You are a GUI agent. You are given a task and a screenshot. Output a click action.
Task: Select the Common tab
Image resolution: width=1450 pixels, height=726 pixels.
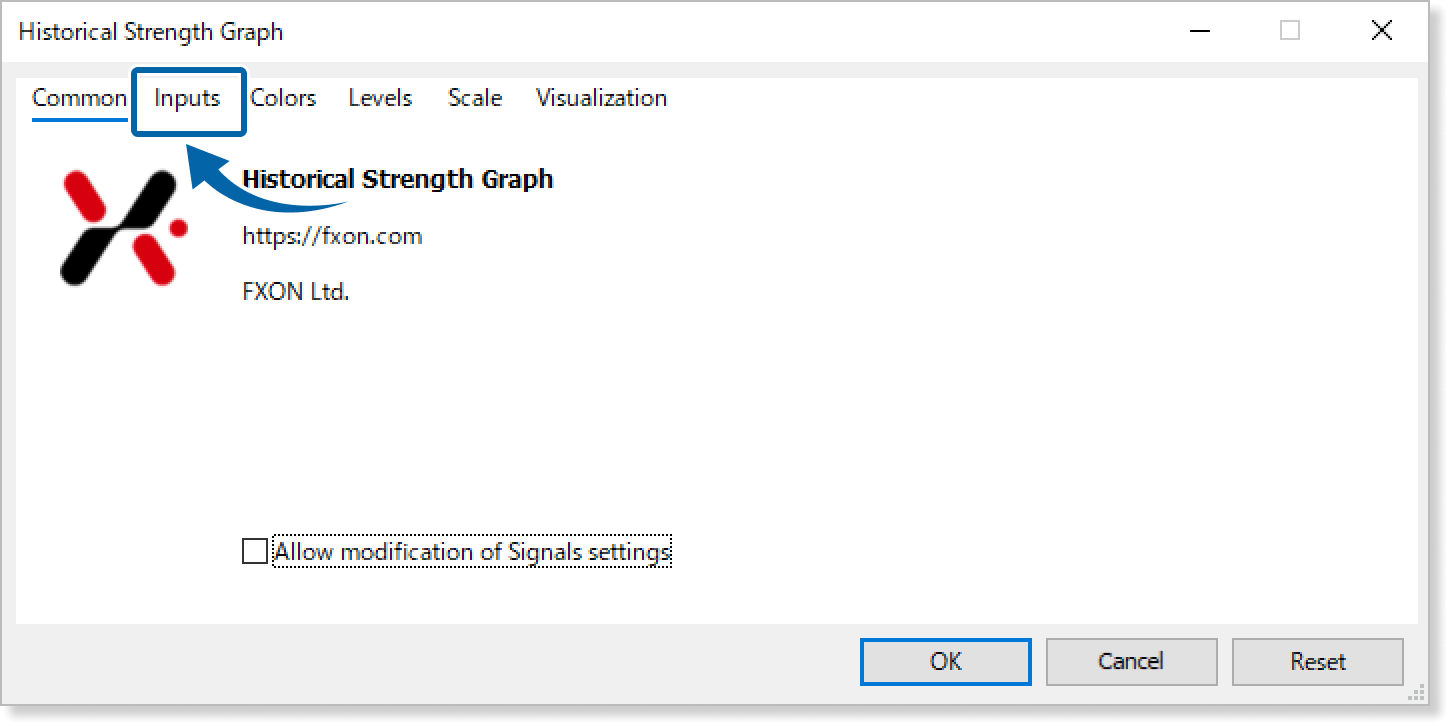(x=79, y=98)
